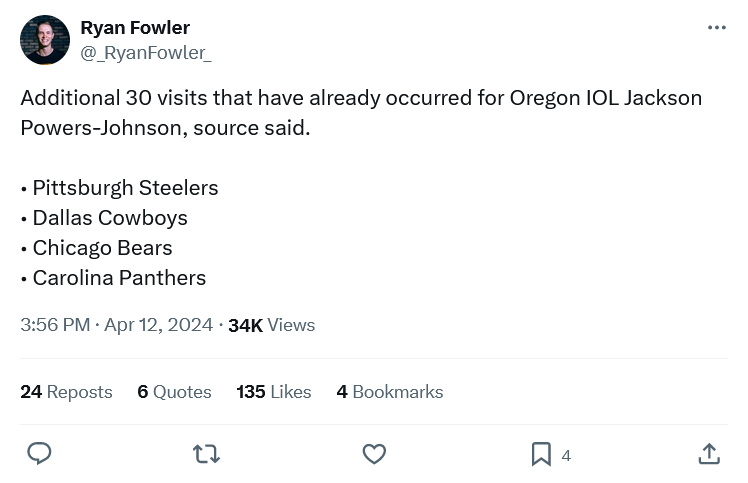See who gave the 135 Likes
This screenshot has width=748, height=483.
pyautogui.click(x=273, y=392)
